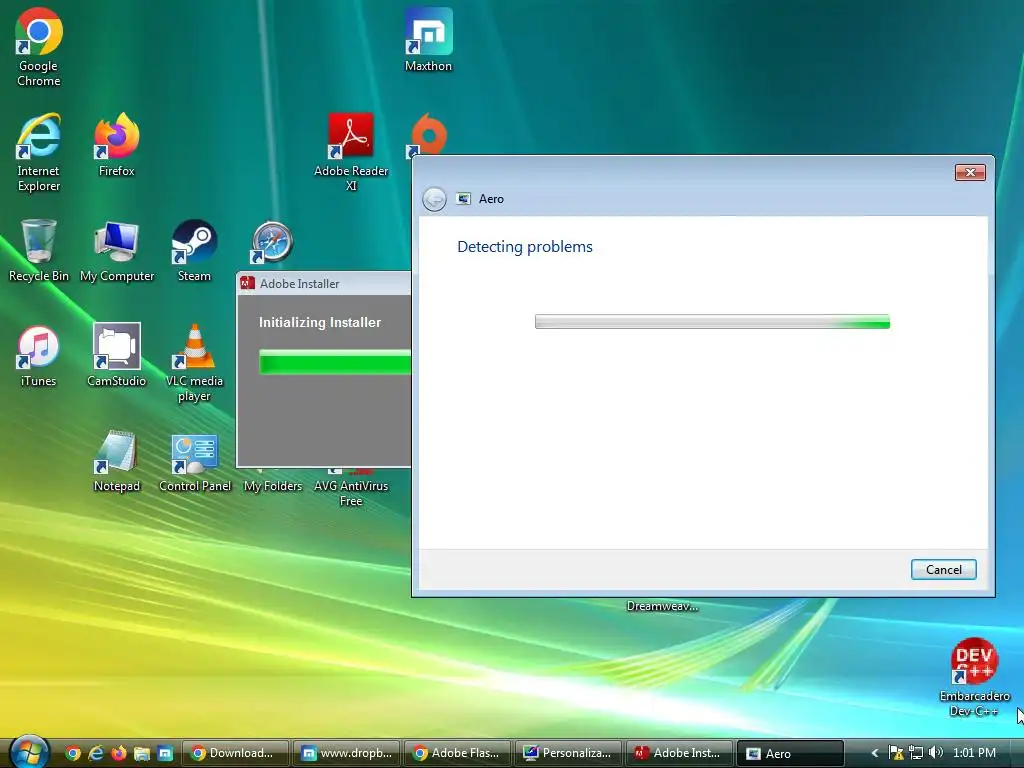Image resolution: width=1024 pixels, height=768 pixels.
Task: Close the Aero troubleshooter window
Action: click(970, 172)
